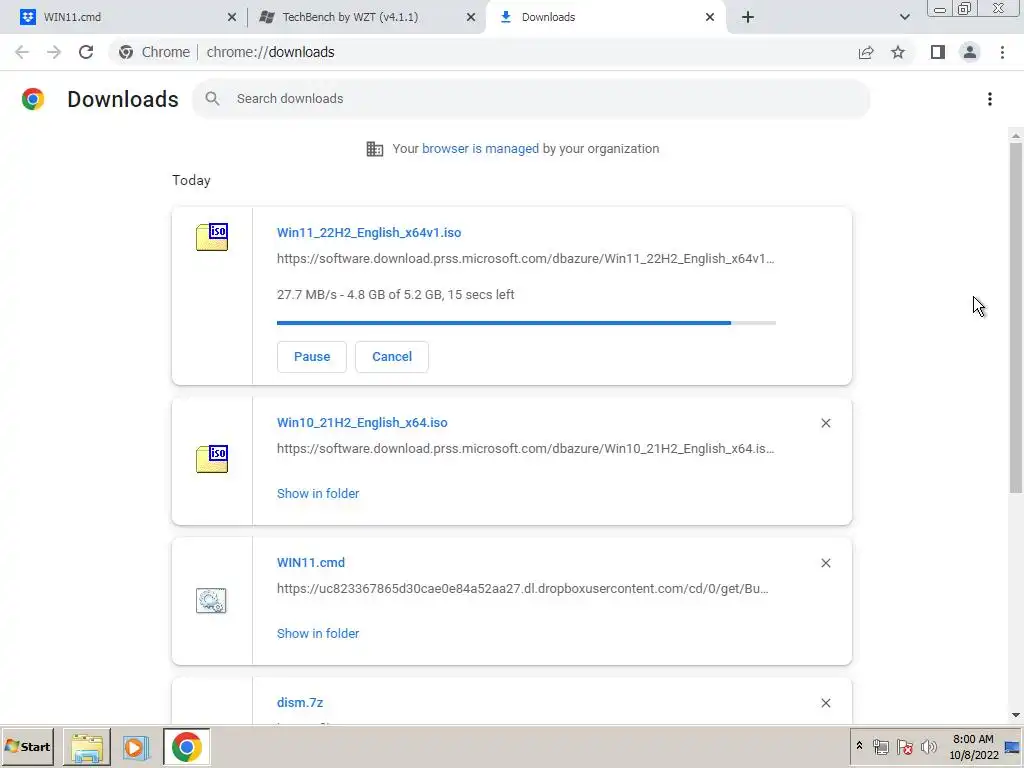Remove Win10_21H2_English_x64.iso from the list
Image resolution: width=1024 pixels, height=768 pixels.
pos(825,423)
